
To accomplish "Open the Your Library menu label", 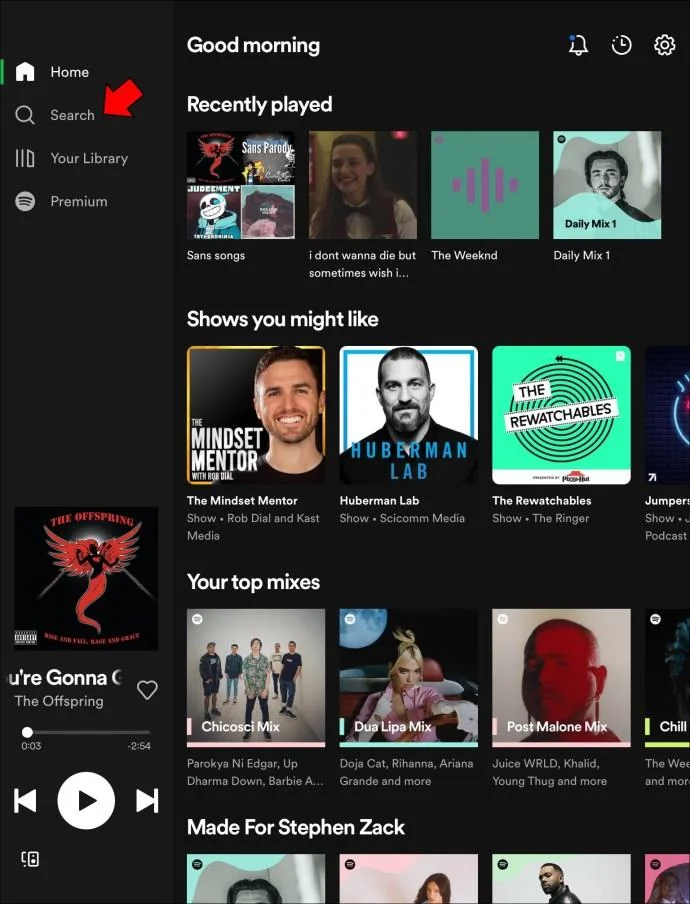I will tap(89, 158).
